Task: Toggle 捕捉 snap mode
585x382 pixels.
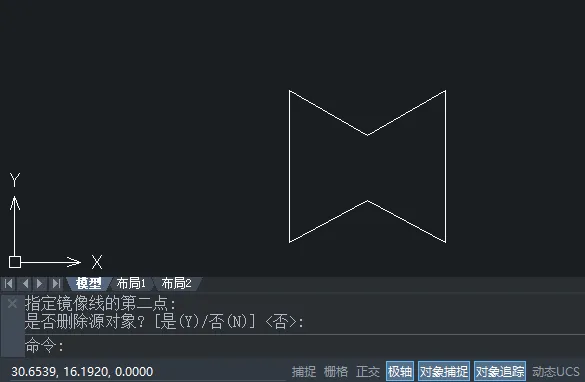Action: point(304,372)
